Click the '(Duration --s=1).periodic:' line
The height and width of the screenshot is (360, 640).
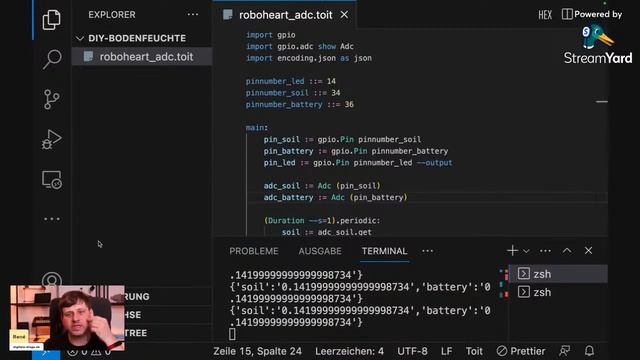[x=322, y=220]
